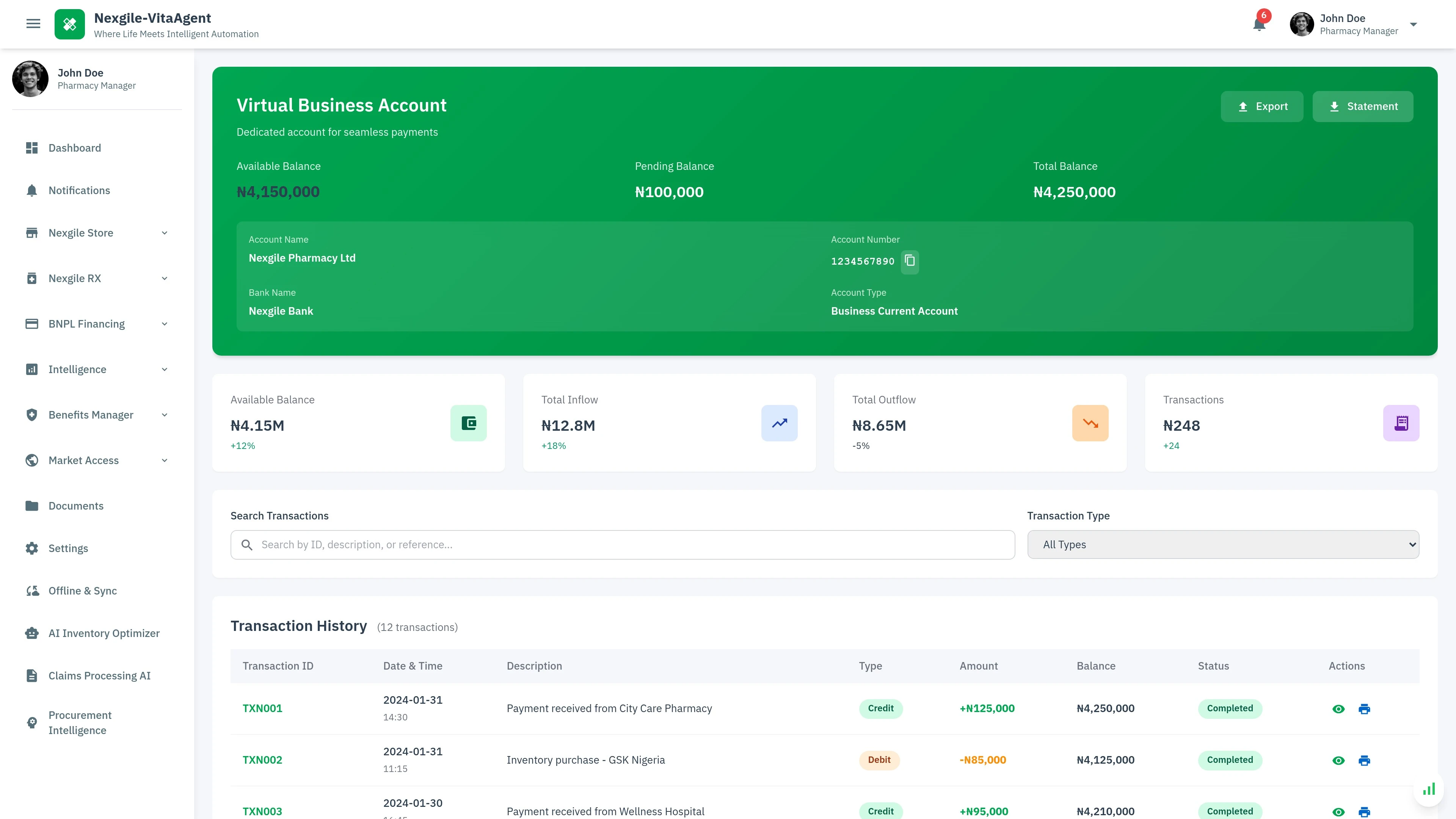Show details for TXN002 inventory purchase

[1338, 760]
